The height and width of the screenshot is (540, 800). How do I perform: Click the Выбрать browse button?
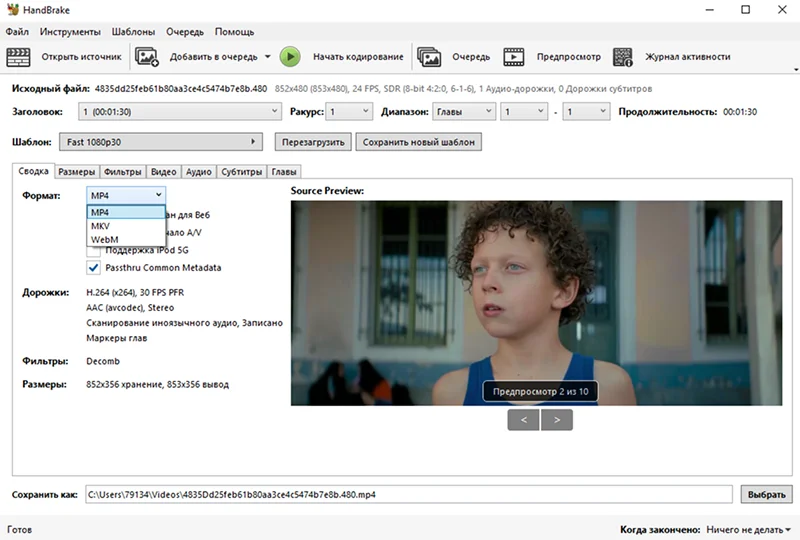tap(766, 494)
